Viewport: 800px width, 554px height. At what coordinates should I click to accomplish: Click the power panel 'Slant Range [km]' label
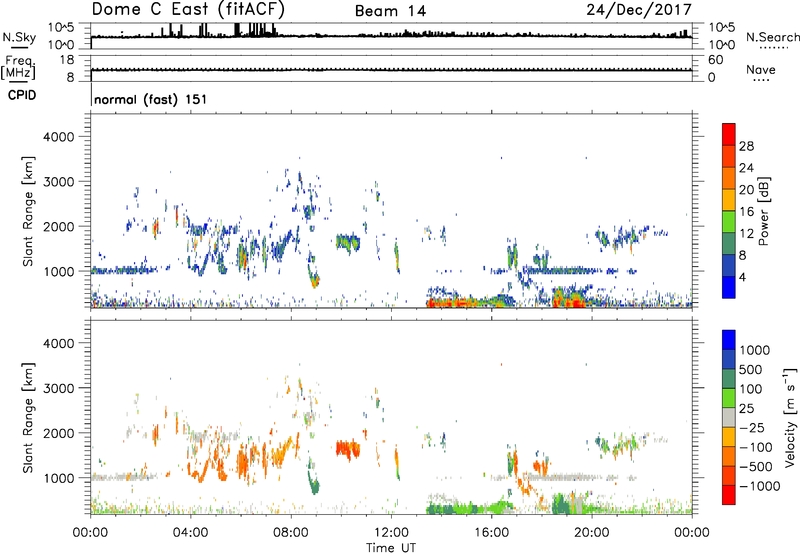pyautogui.click(x=28, y=211)
